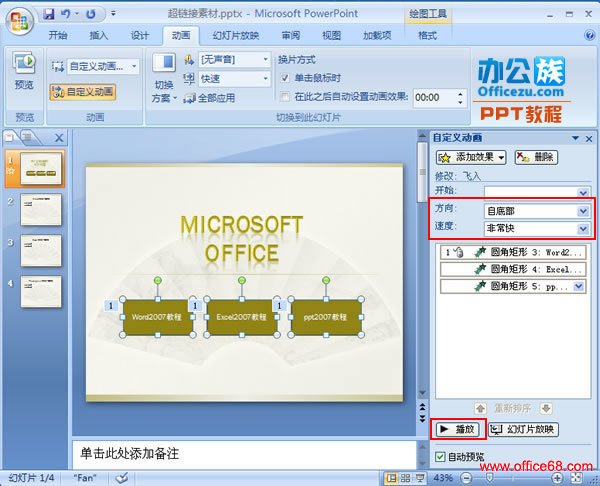Screen dimensions: 600x486
Task: Open the help question mark icon
Action: (589, 36)
